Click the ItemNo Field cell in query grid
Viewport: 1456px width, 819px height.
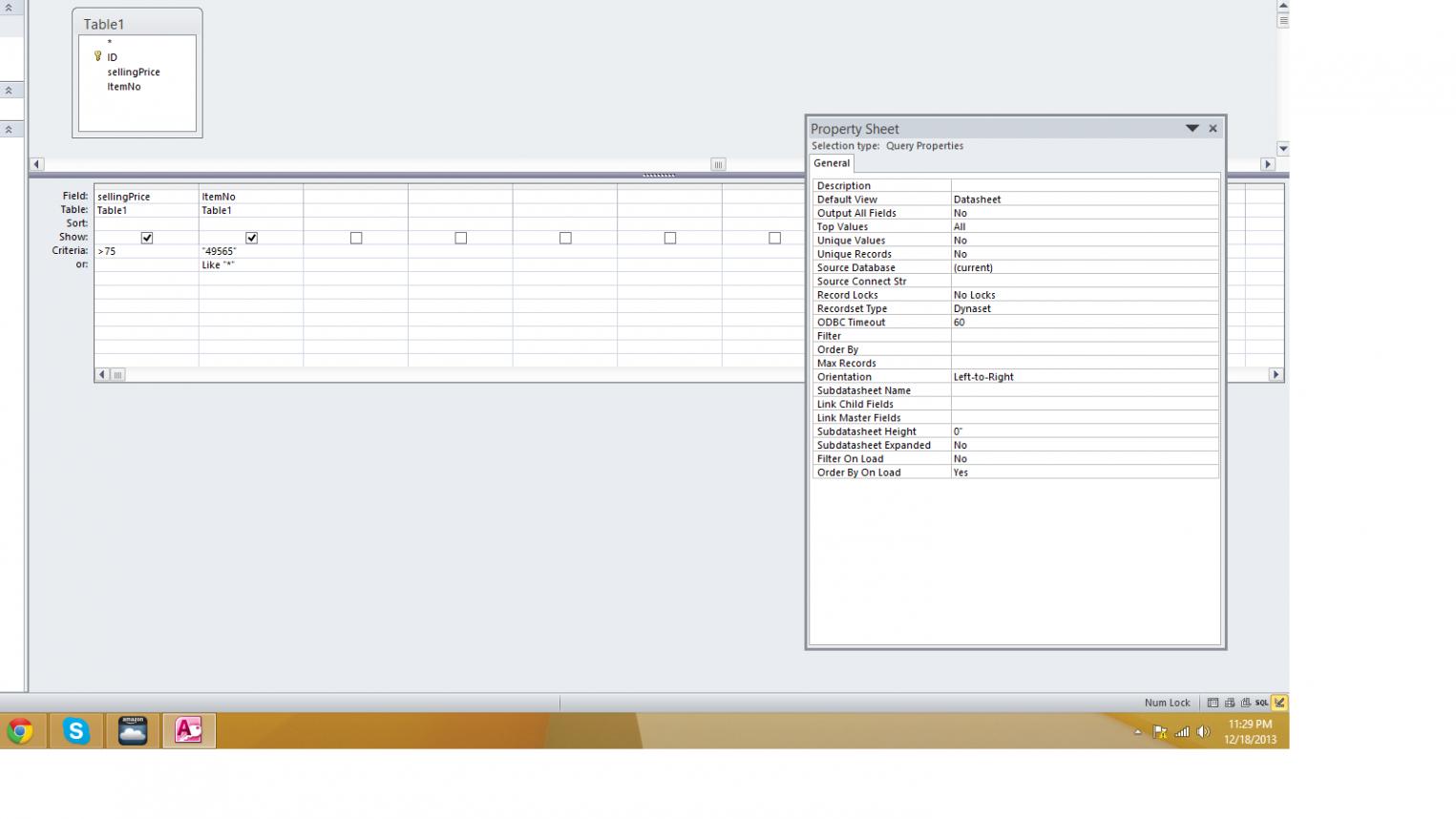click(251, 197)
